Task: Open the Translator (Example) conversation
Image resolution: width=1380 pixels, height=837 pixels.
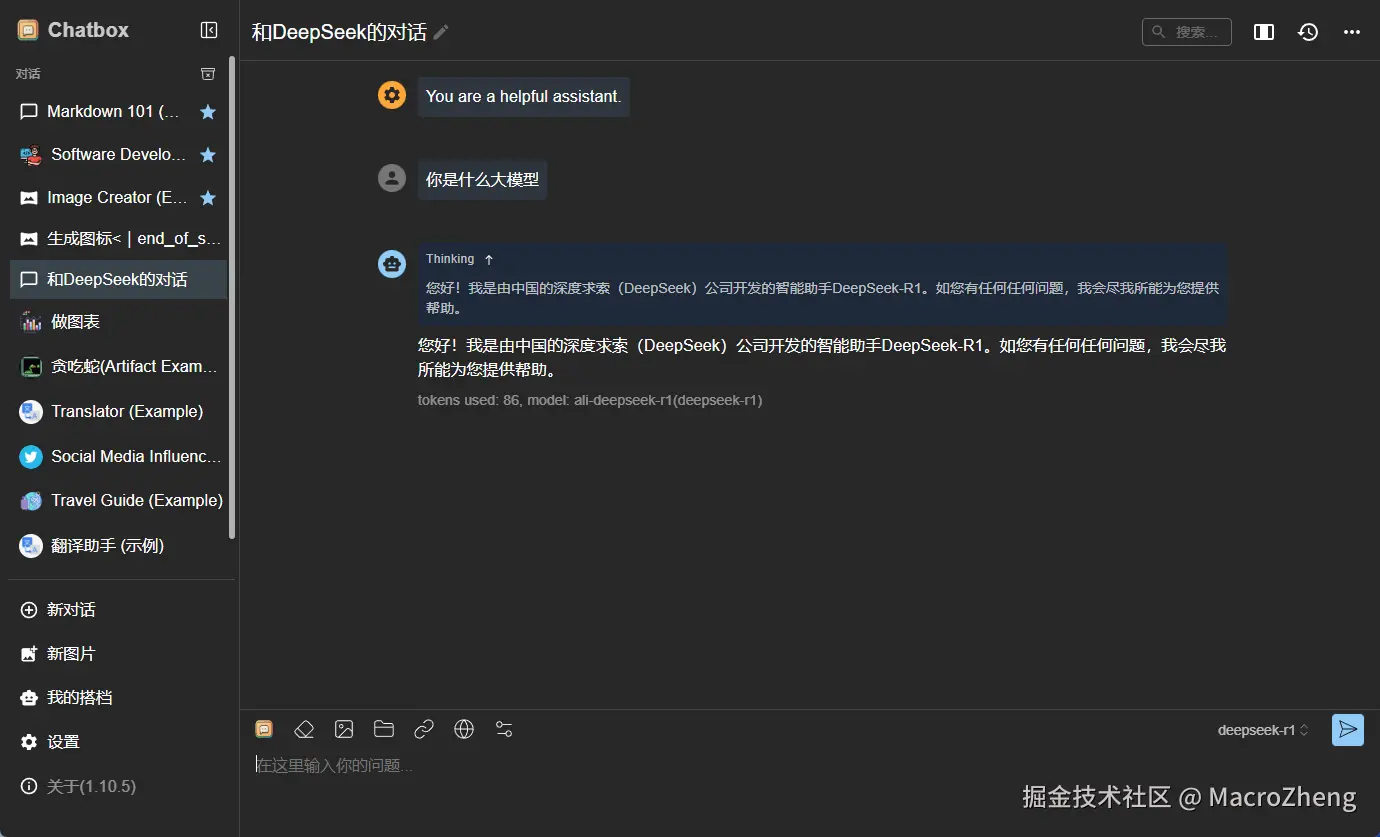Action: tap(118, 411)
